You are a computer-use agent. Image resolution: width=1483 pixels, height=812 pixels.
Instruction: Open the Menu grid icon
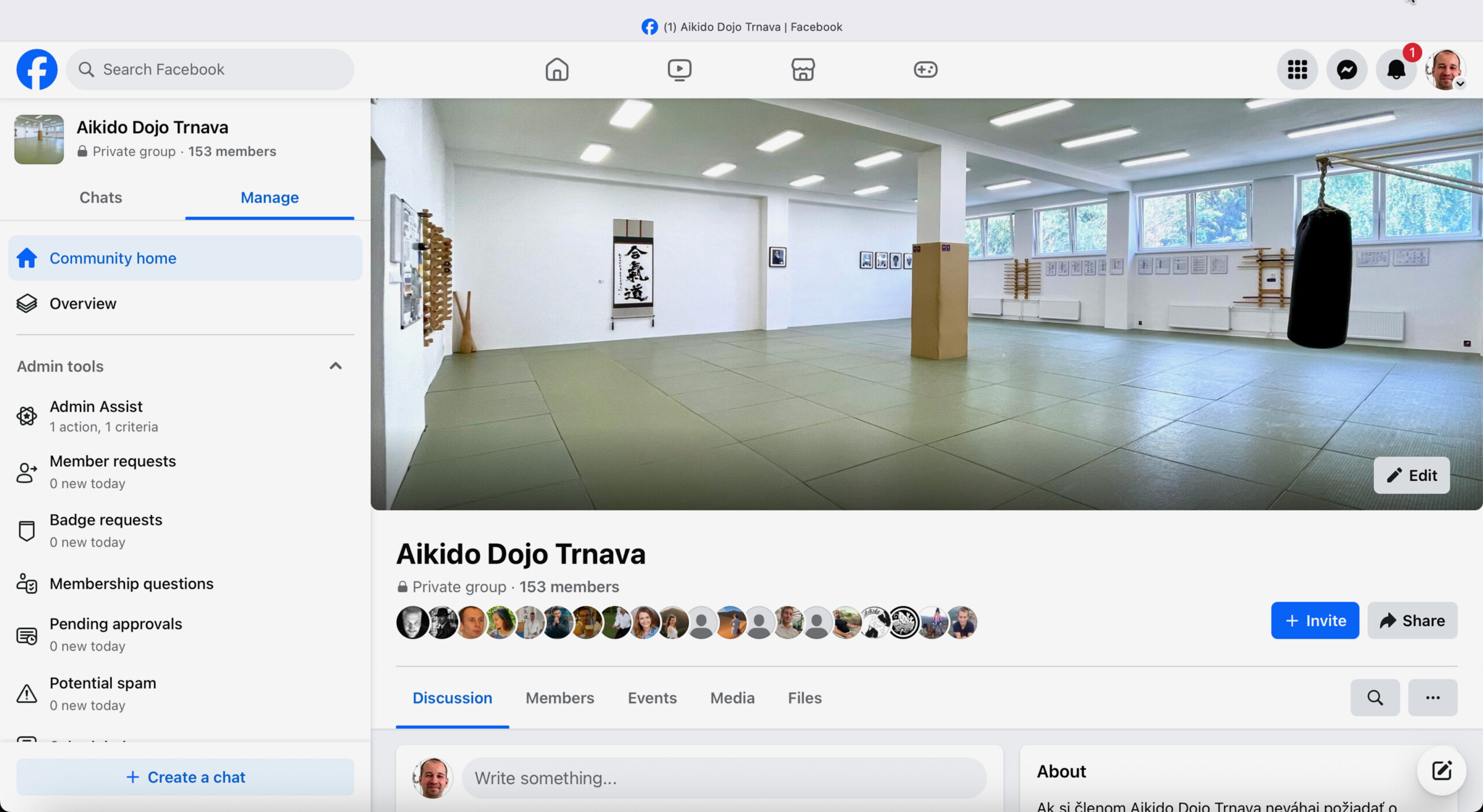pos(1298,70)
